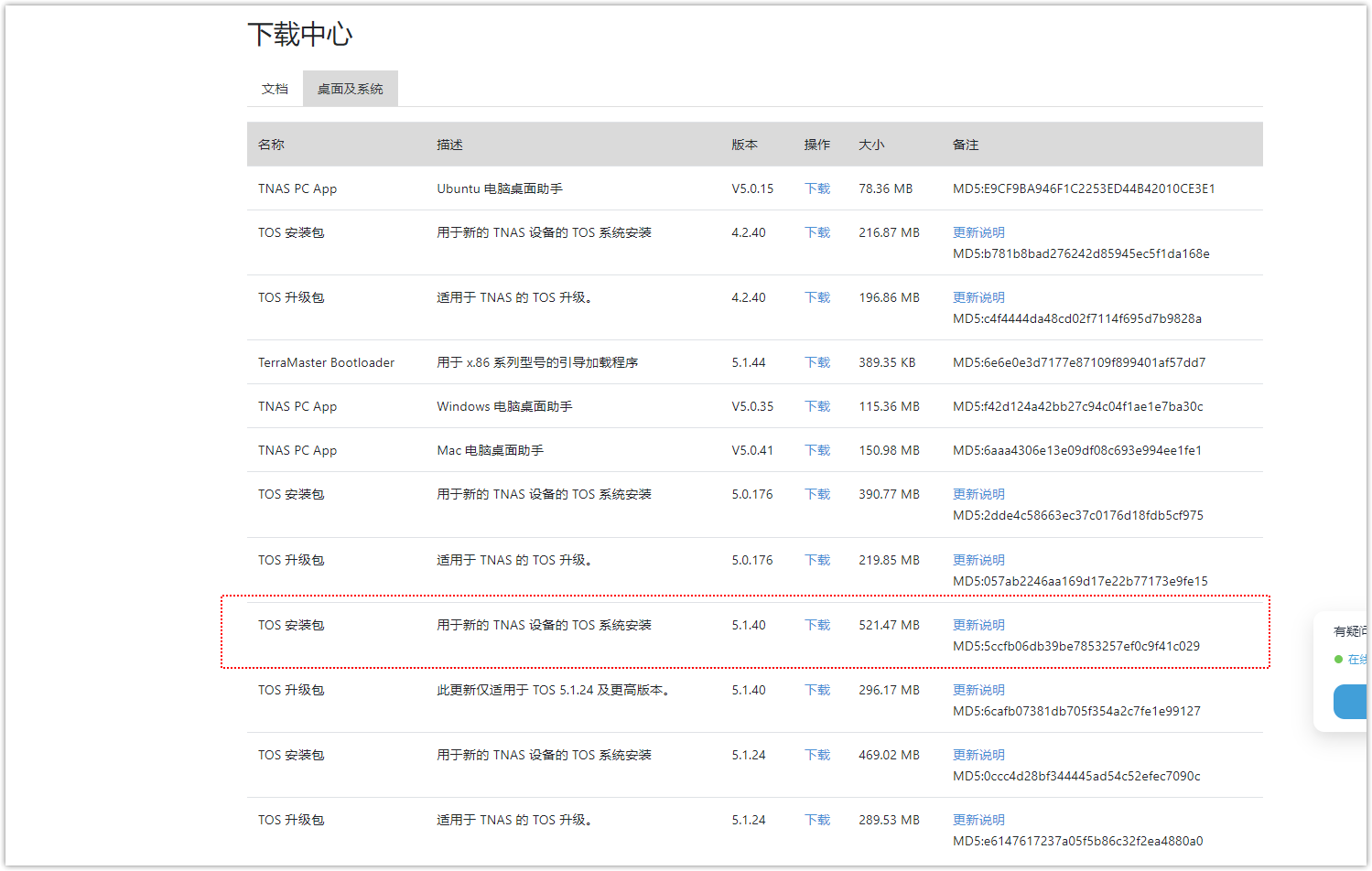
Task: Open 更新说明 for TOS 安装包 5.1.40
Action: (978, 625)
